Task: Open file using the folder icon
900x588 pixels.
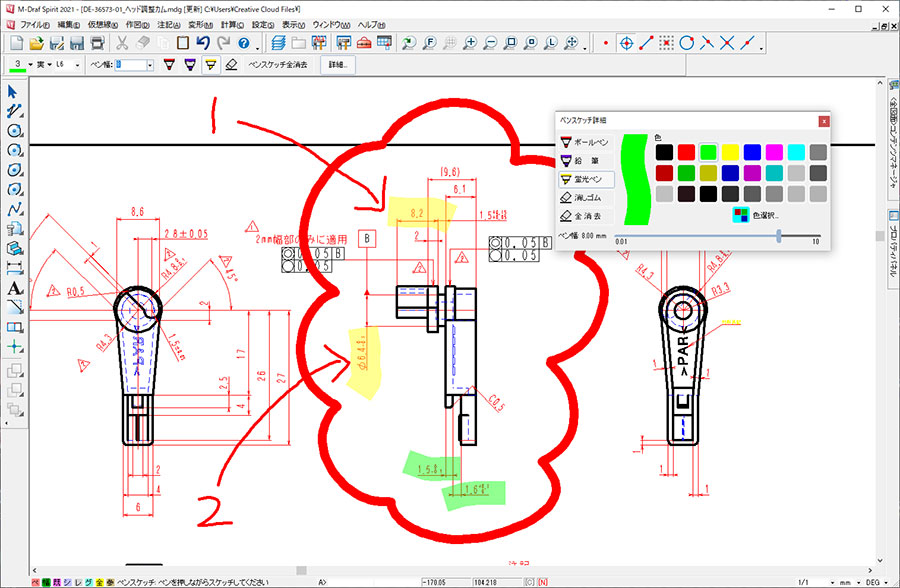Action: [x=37, y=43]
